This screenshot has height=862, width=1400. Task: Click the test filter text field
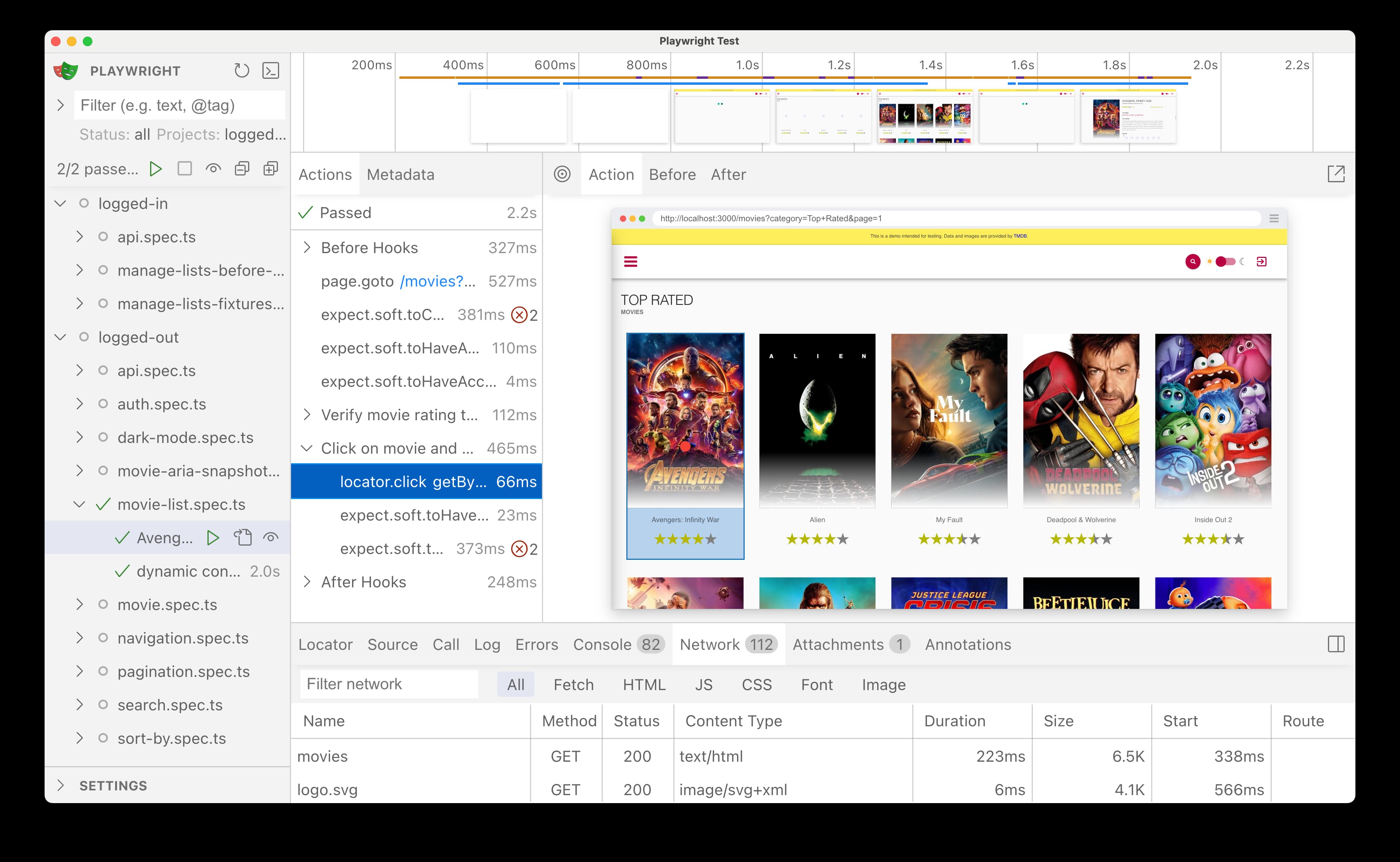click(x=180, y=105)
